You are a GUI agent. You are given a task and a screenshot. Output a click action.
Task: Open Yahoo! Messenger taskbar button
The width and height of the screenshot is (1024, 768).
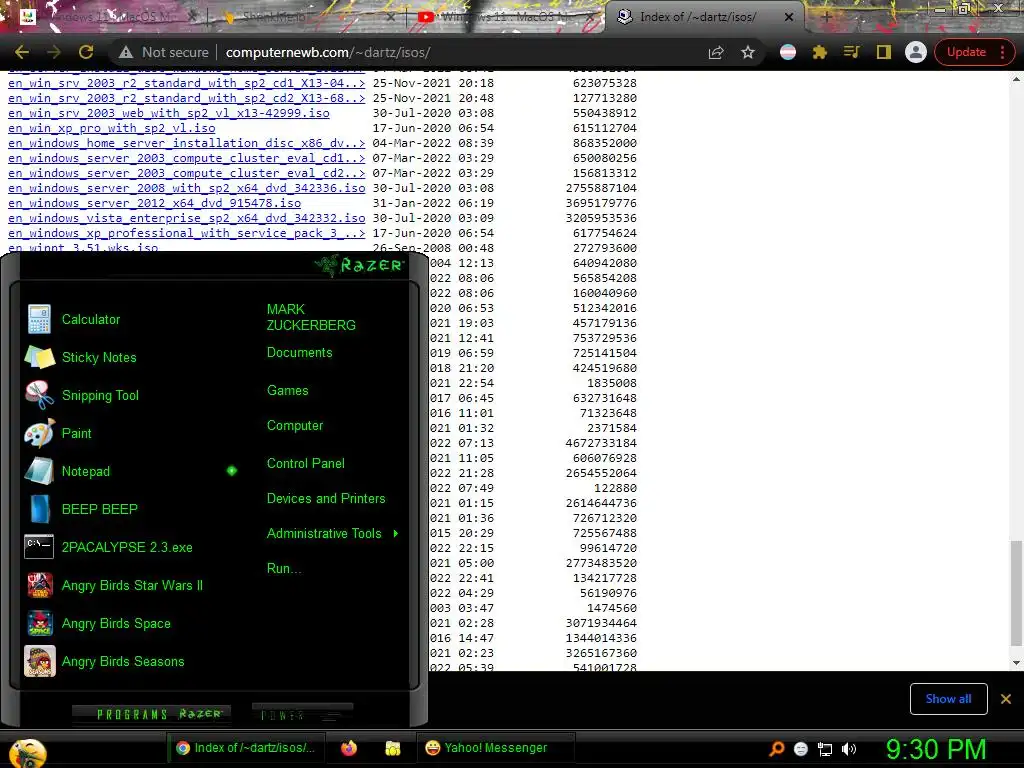(496, 748)
